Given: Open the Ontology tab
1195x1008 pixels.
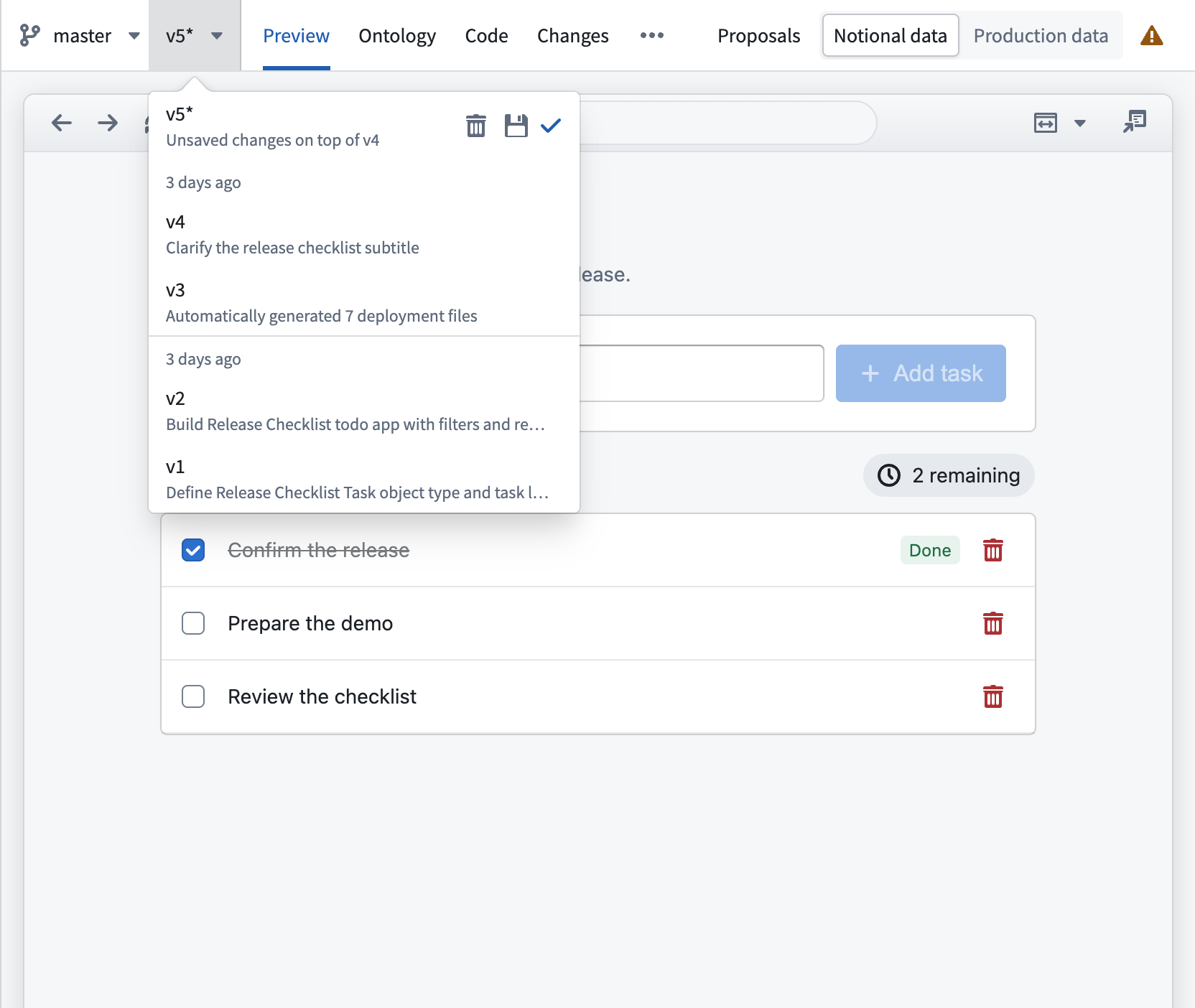Looking at the screenshot, I should tap(397, 35).
